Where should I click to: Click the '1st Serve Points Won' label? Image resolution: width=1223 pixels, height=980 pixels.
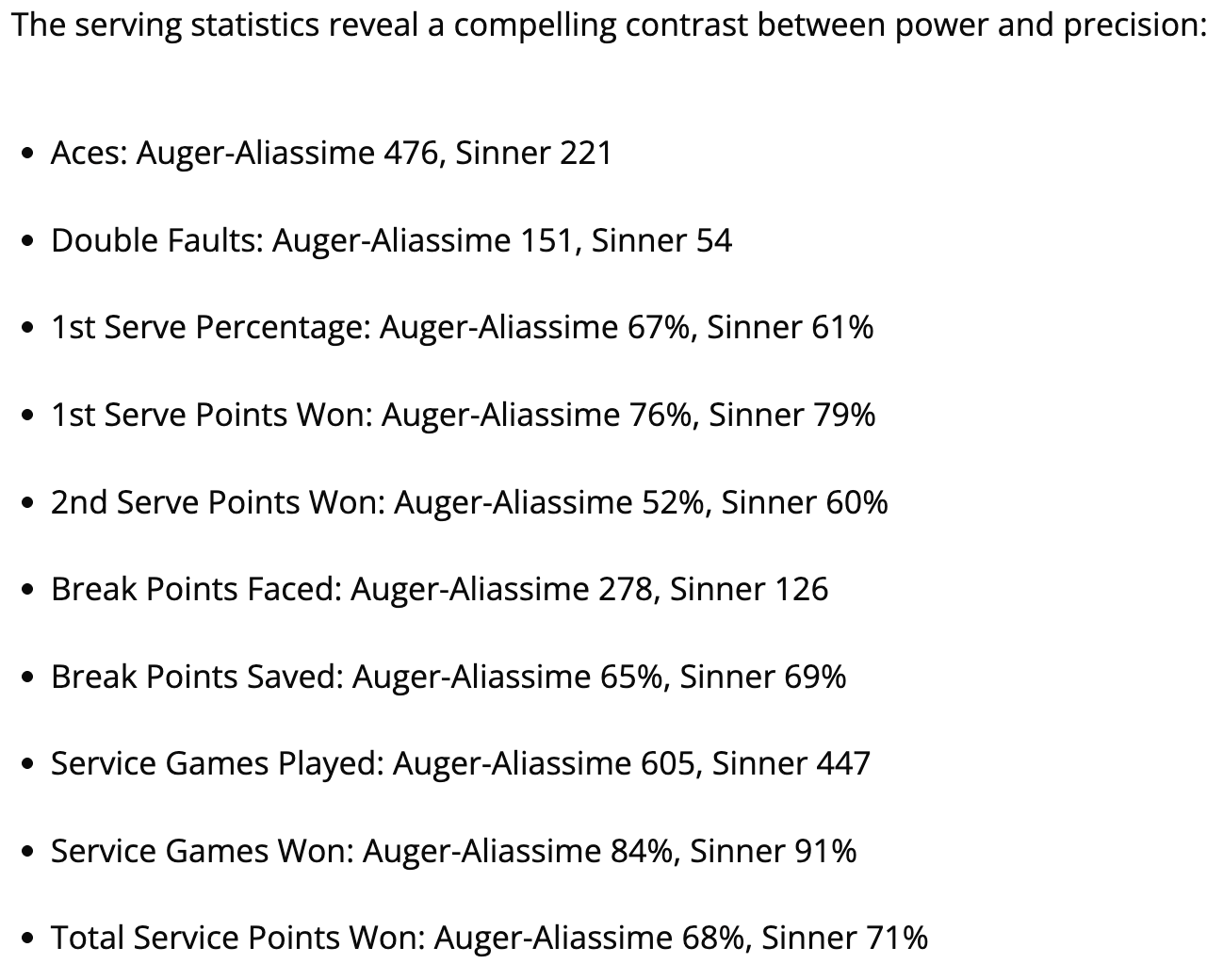[211, 415]
